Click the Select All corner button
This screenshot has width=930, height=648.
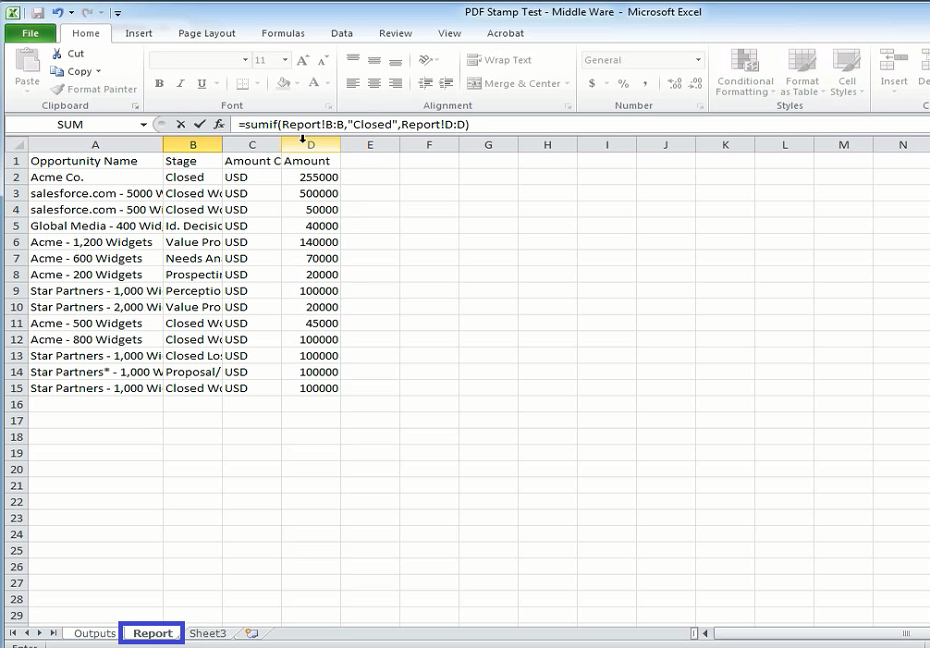point(17,145)
